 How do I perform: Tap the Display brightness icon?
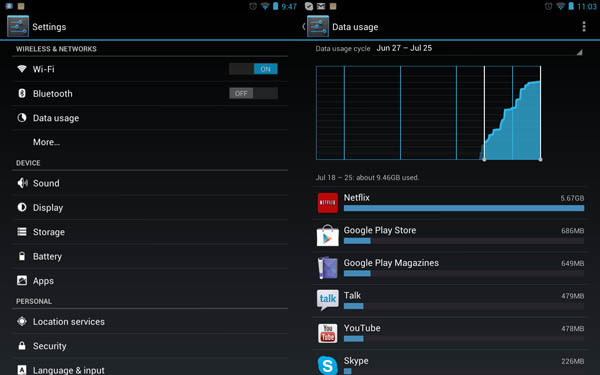pyautogui.click(x=22, y=207)
